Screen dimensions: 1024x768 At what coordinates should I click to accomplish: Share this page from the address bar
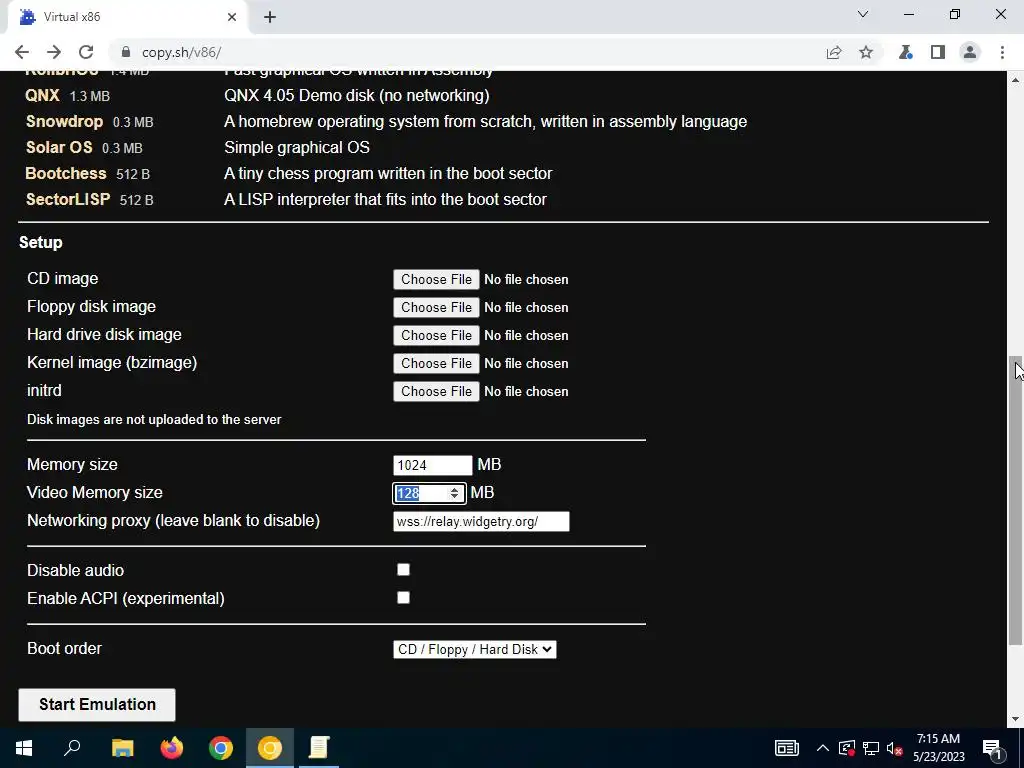point(834,52)
